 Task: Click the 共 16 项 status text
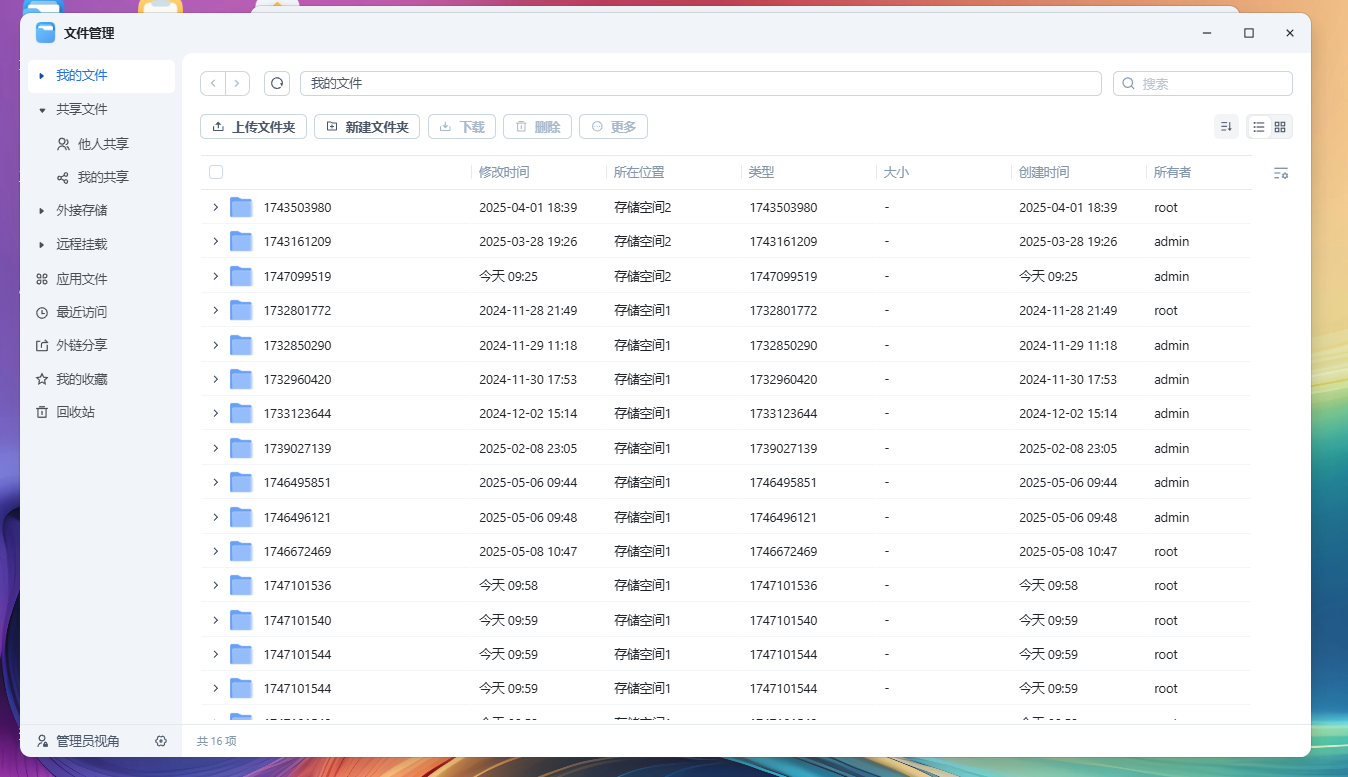pos(217,741)
